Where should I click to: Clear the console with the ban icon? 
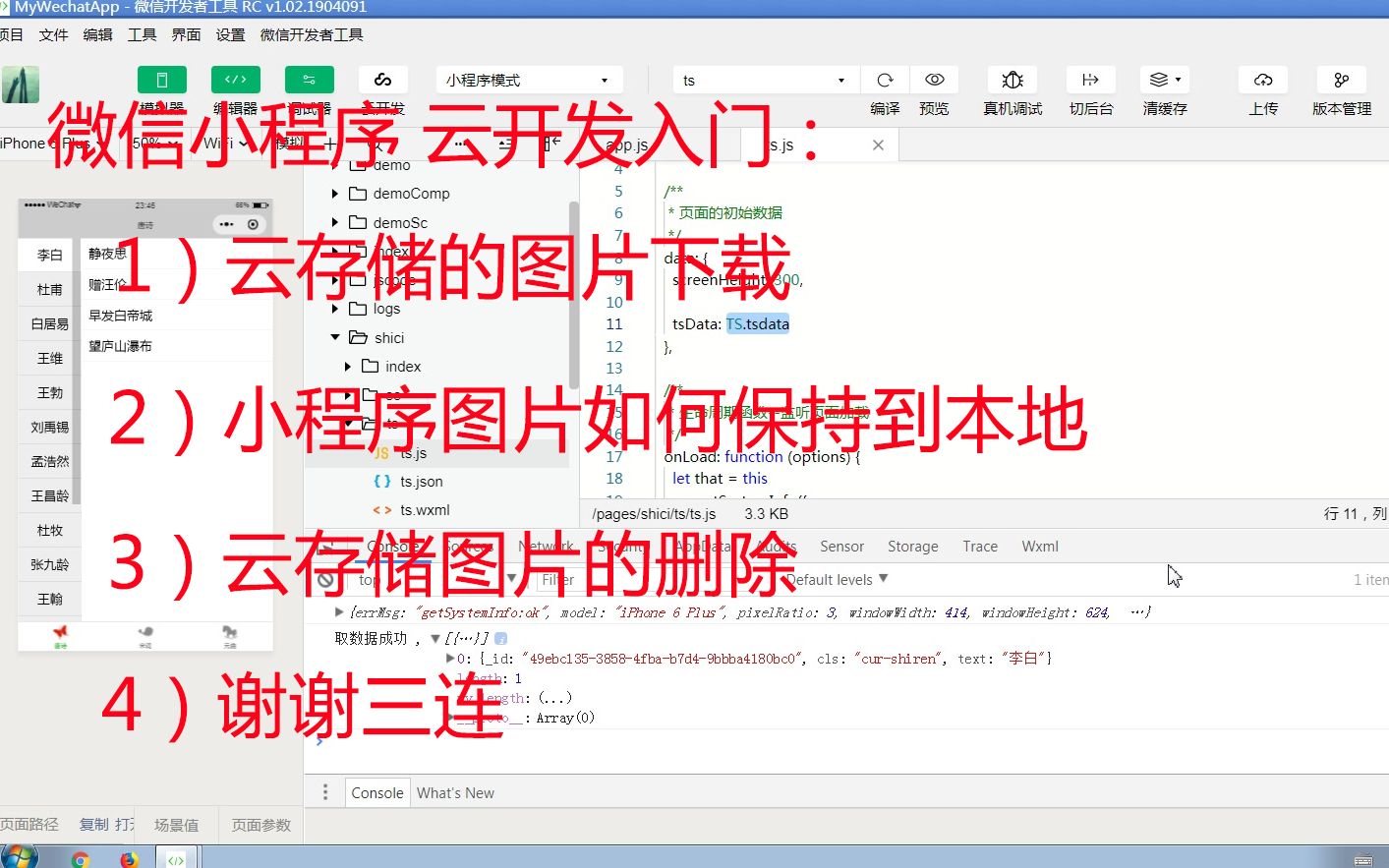tap(326, 580)
